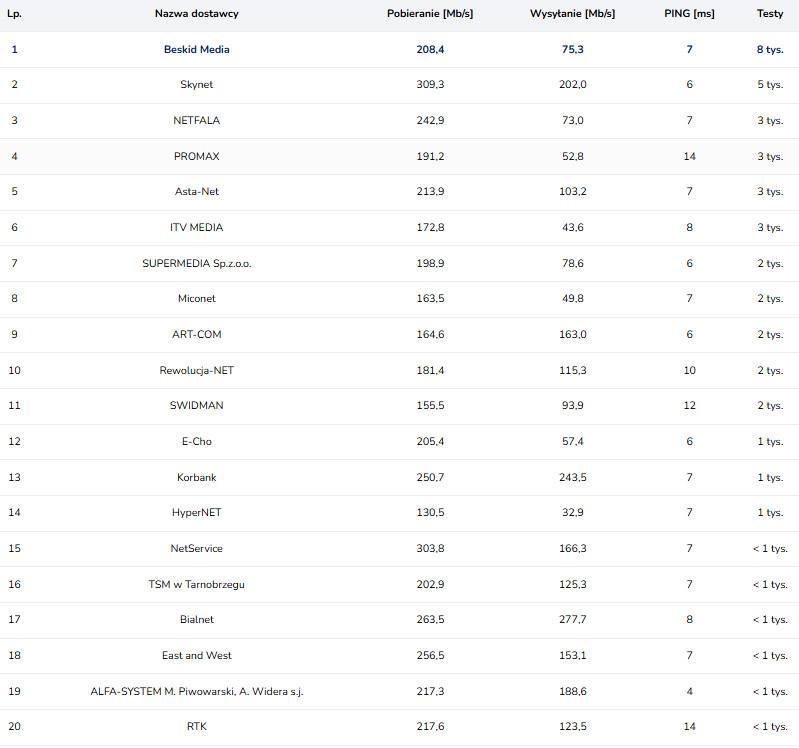
Task: Open ALFA-SYSTEM M. Piwowarski provider entry
Action: point(196,691)
